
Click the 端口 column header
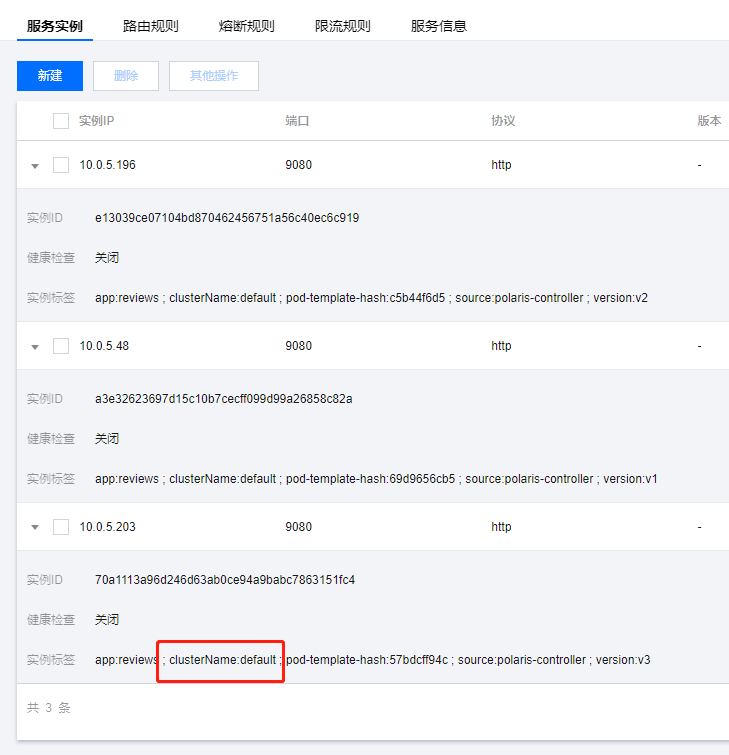click(x=297, y=121)
